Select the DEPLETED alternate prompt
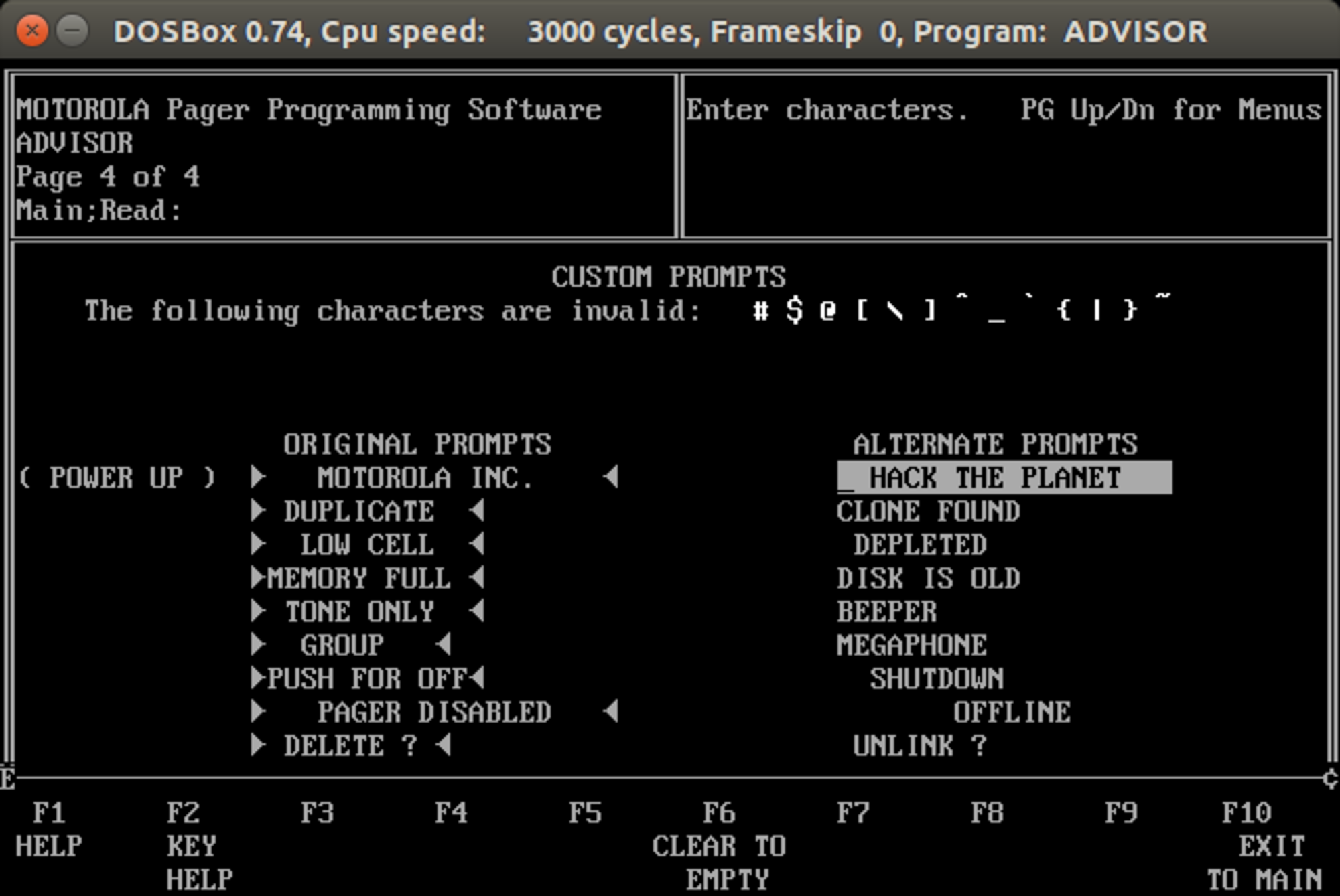This screenshot has width=1340, height=896. (x=920, y=545)
